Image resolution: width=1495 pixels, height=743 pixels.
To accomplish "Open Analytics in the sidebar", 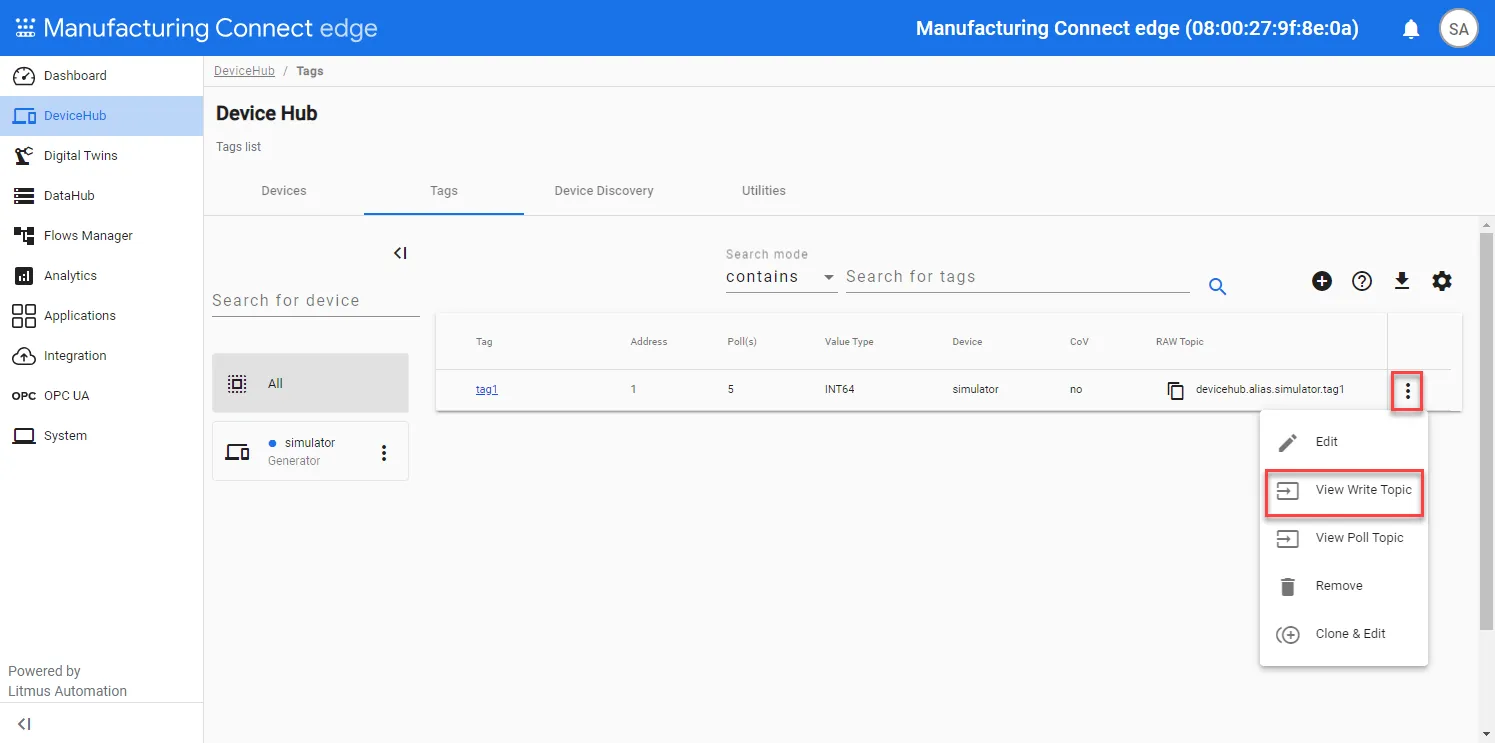I will (x=101, y=276).
